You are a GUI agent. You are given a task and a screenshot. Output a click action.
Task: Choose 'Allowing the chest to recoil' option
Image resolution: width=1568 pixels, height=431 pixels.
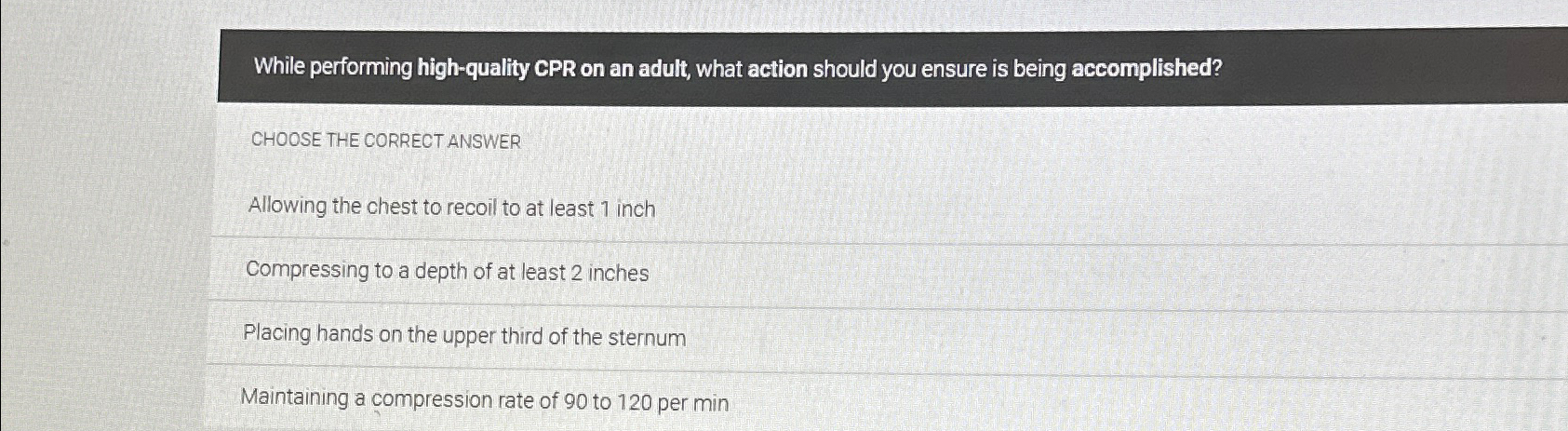pos(887,207)
